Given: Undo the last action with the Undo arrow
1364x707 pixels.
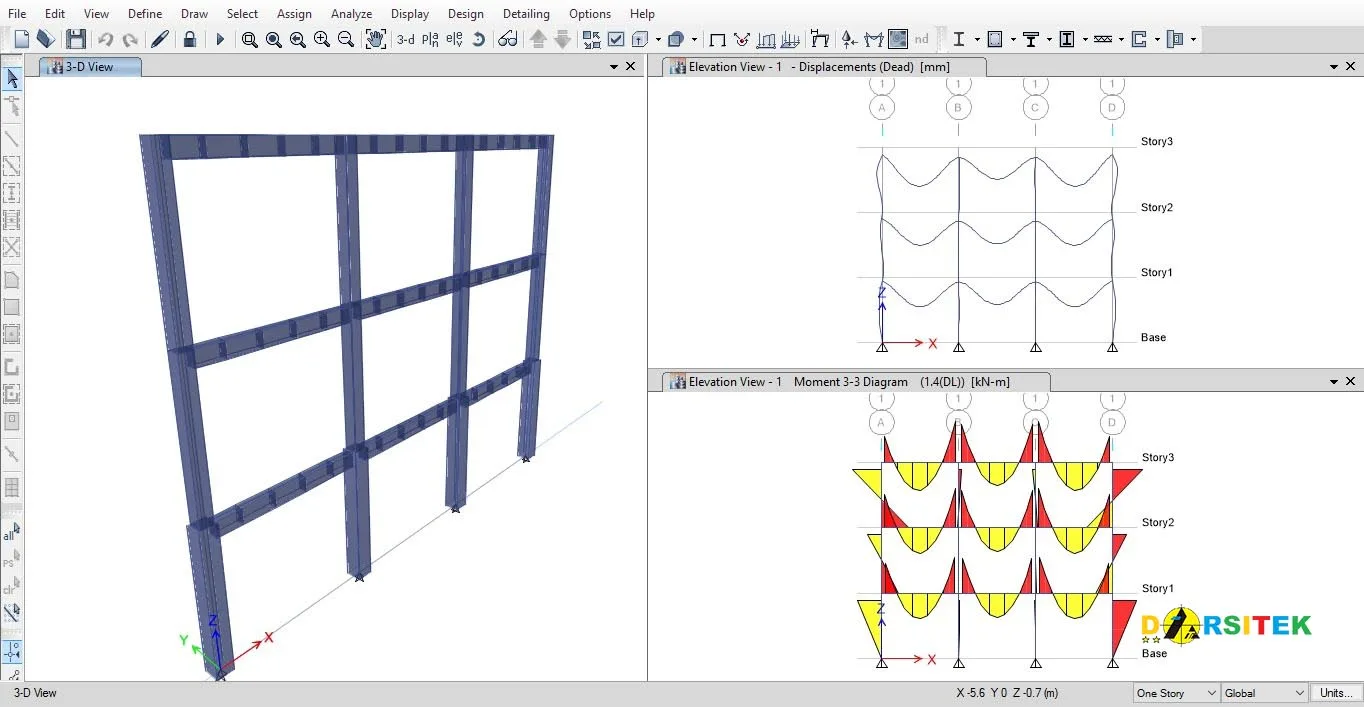Looking at the screenshot, I should click(x=105, y=39).
